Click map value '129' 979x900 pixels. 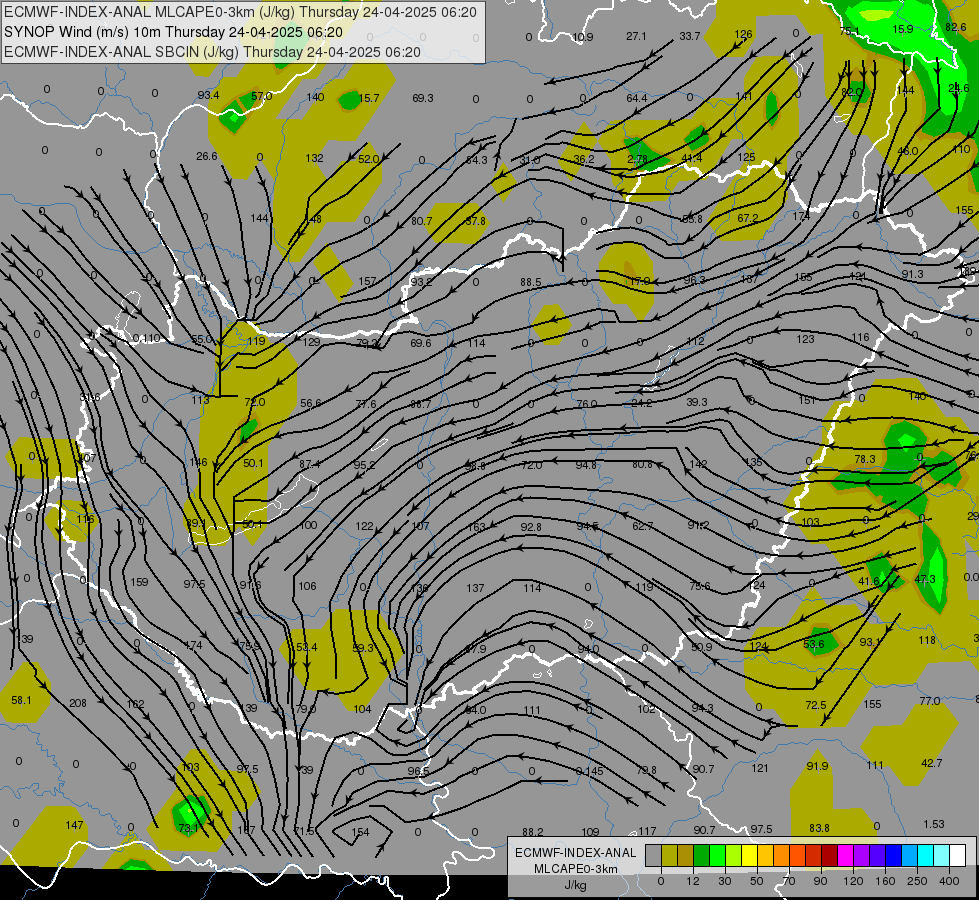311,342
